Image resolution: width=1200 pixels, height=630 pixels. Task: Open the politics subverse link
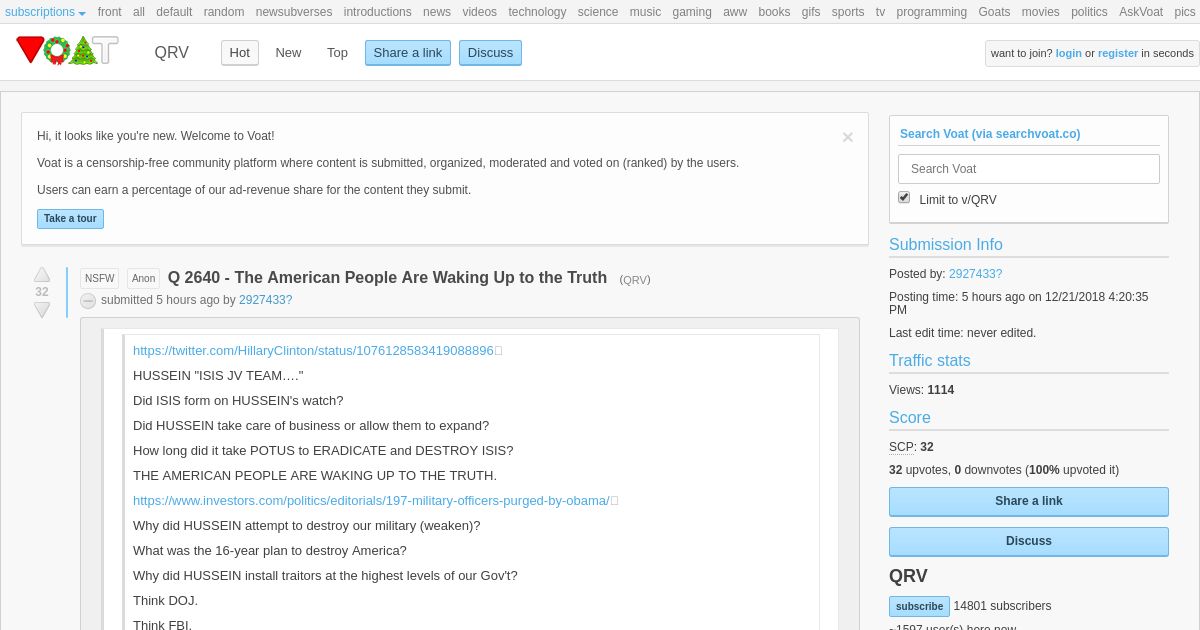point(1089,12)
